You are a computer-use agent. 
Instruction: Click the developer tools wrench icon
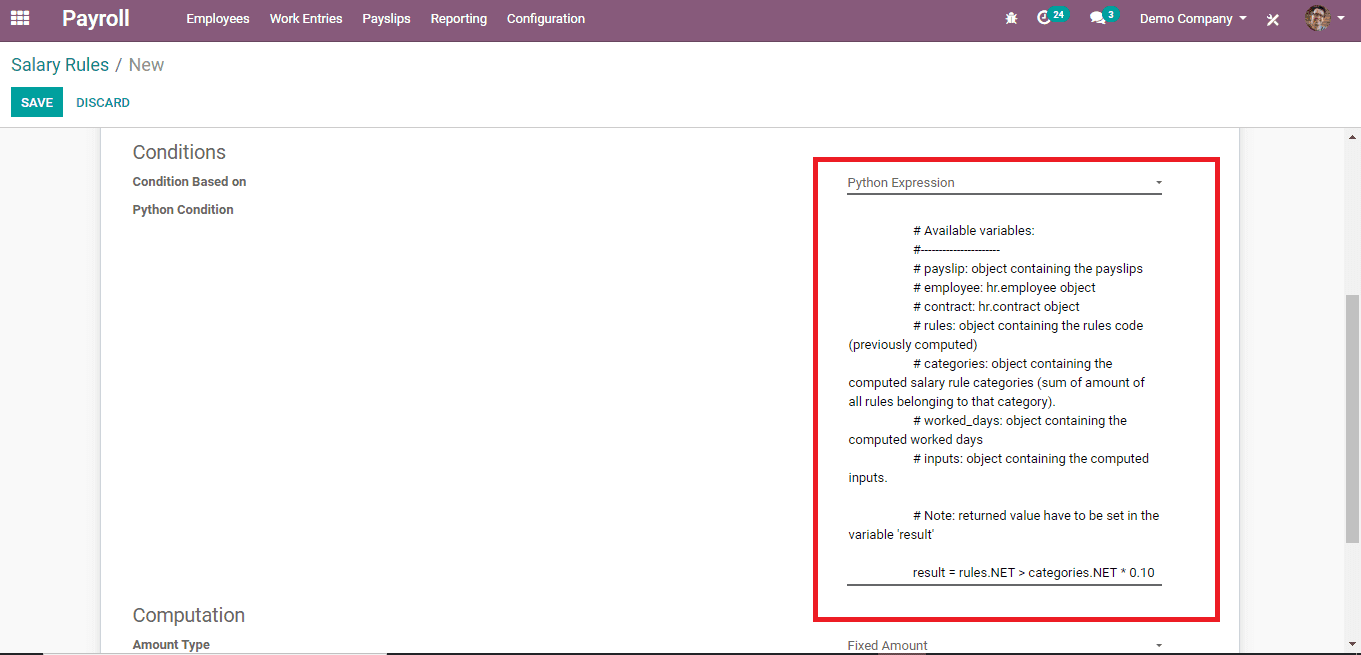pyautogui.click(x=1273, y=19)
